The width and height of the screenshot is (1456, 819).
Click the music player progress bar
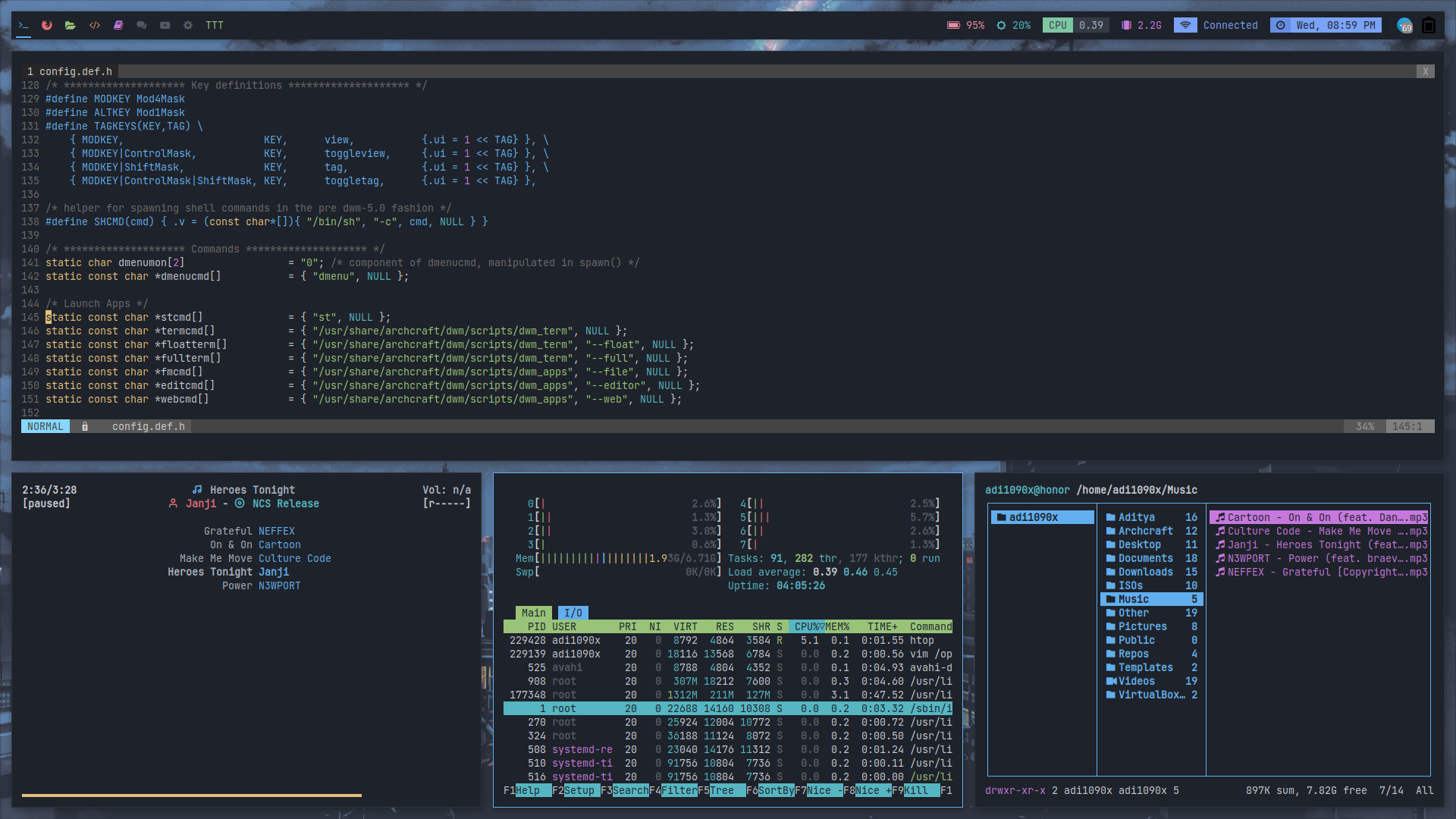tap(192, 795)
